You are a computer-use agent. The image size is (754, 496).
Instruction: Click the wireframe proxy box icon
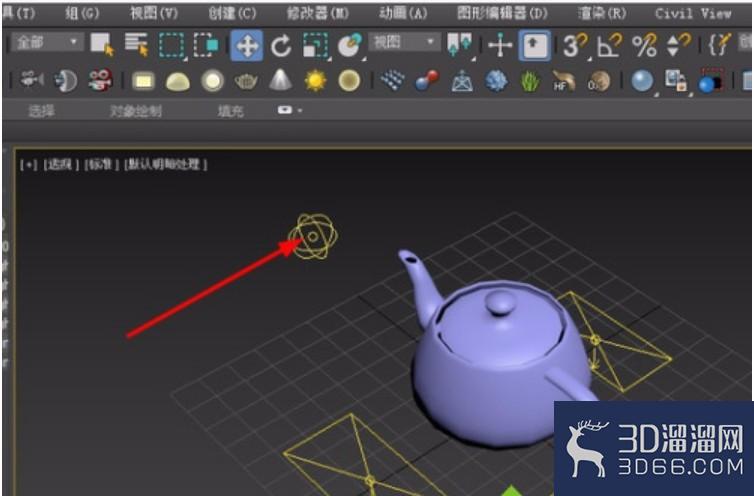point(462,80)
